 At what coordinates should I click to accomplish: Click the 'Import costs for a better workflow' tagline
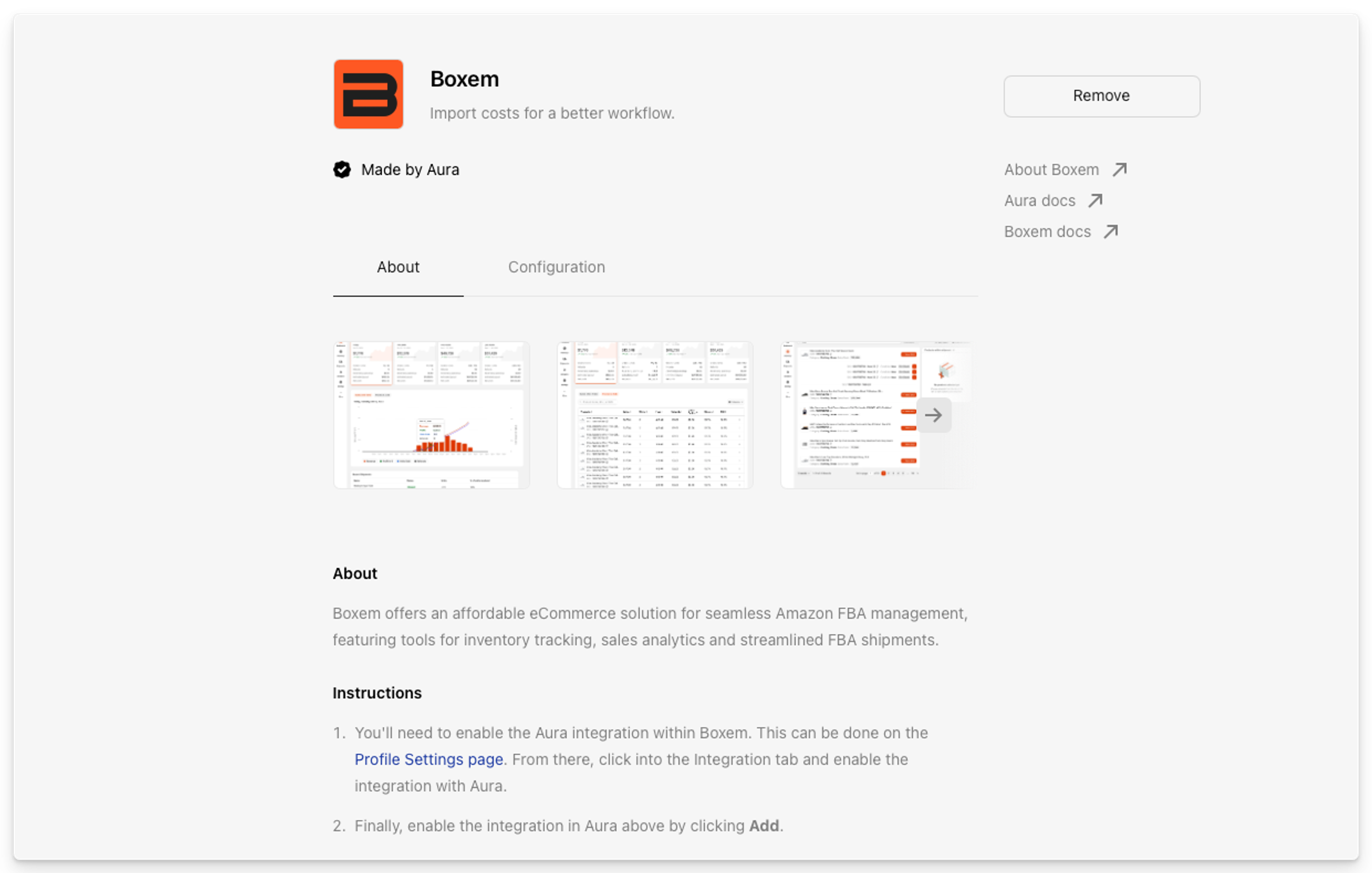pyautogui.click(x=552, y=113)
